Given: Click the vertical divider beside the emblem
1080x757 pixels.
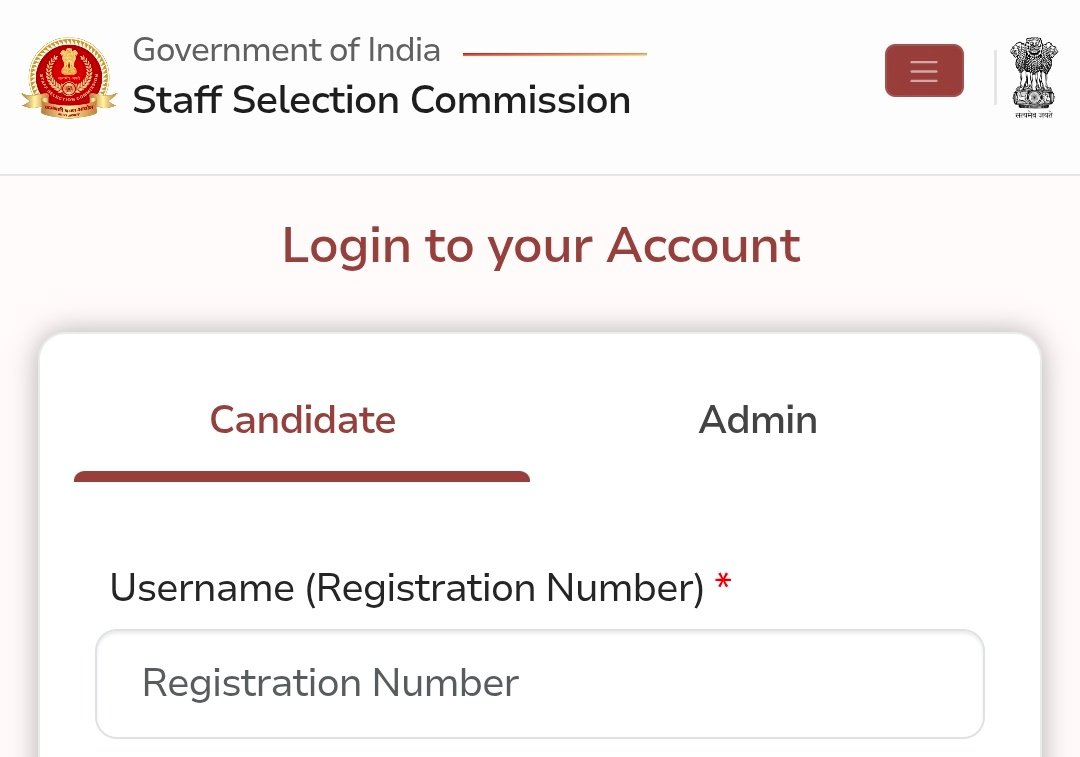Looking at the screenshot, I should 995,77.
